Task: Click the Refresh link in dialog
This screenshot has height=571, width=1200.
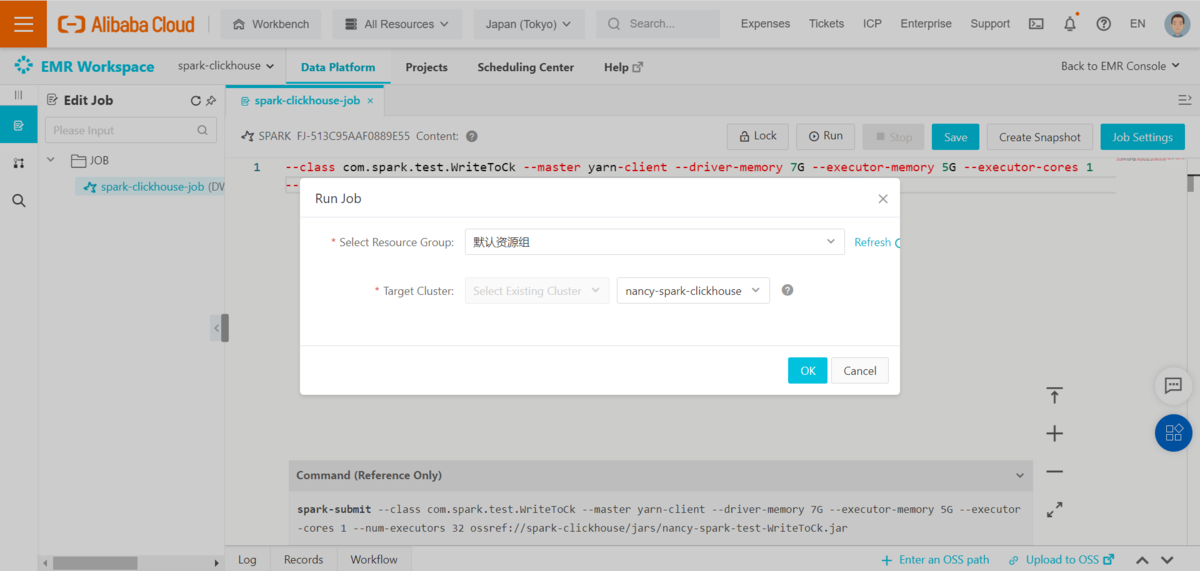Action: coord(872,242)
